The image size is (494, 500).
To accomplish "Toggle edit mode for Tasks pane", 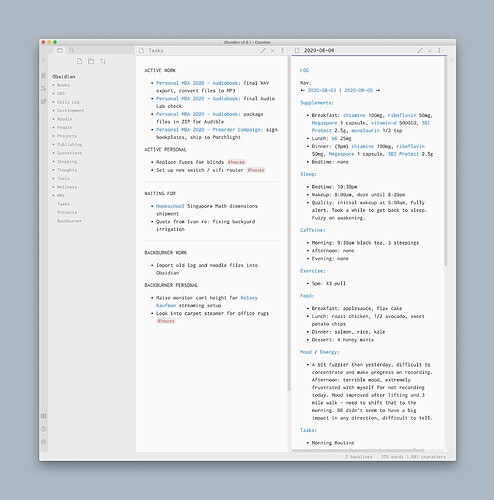I will coord(263,50).
